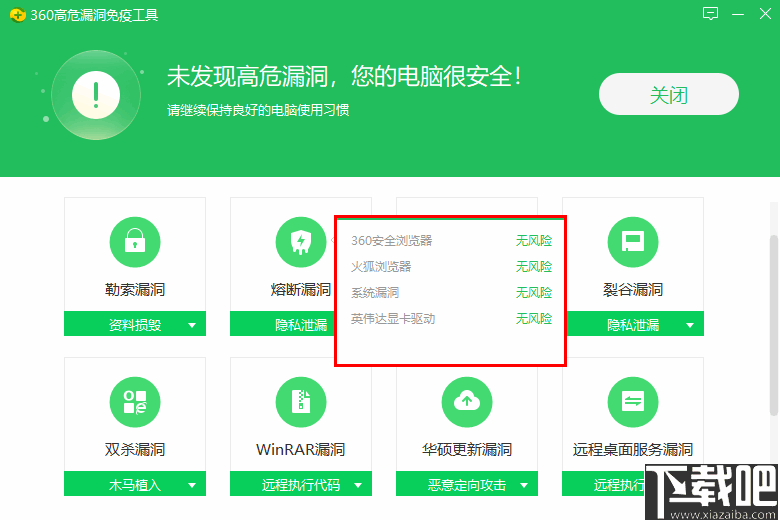The image size is (780, 520).
Task: Click the 裂谷漏洞 monitor icon
Action: point(633,242)
